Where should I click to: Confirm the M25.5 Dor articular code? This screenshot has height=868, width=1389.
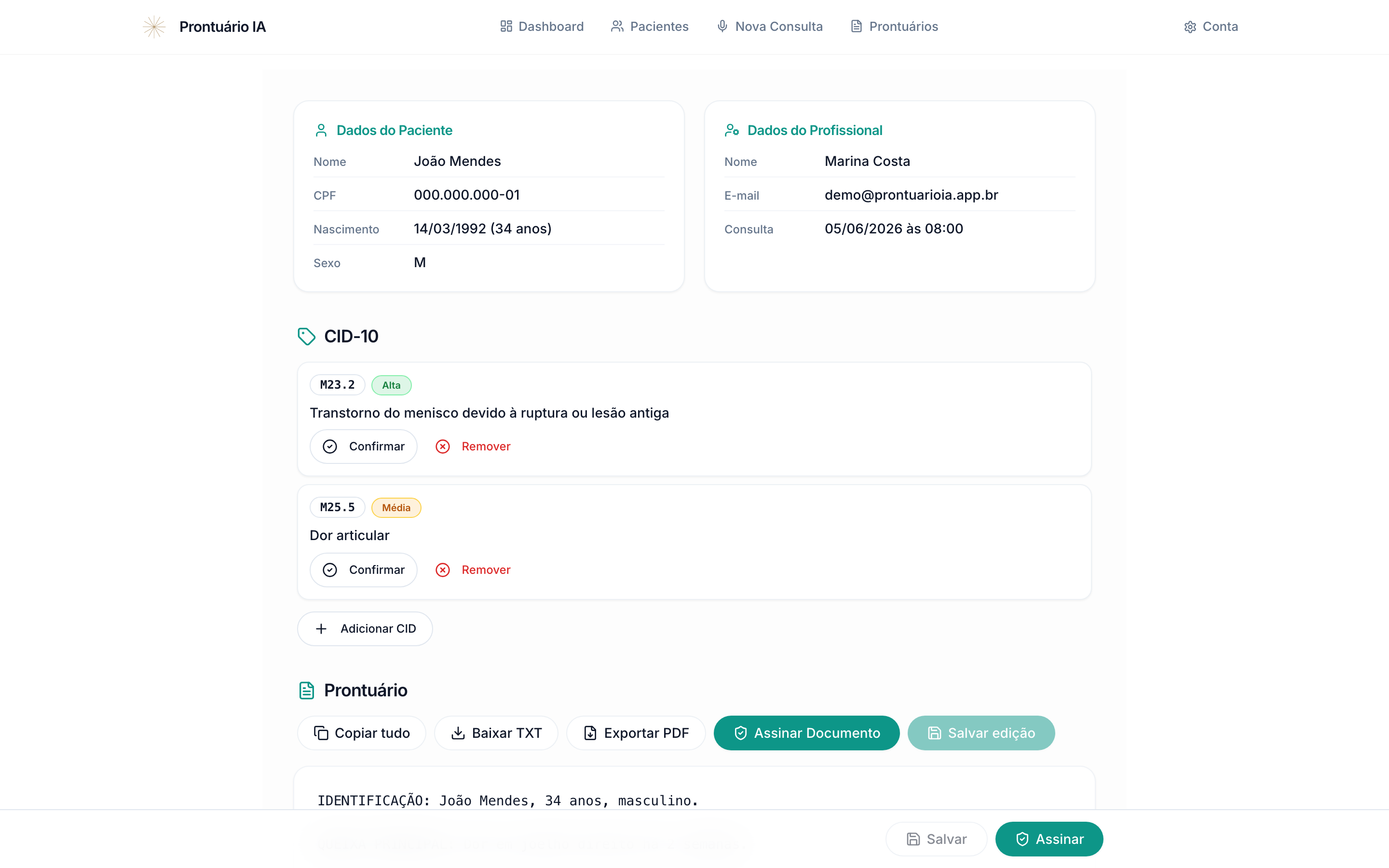click(363, 570)
